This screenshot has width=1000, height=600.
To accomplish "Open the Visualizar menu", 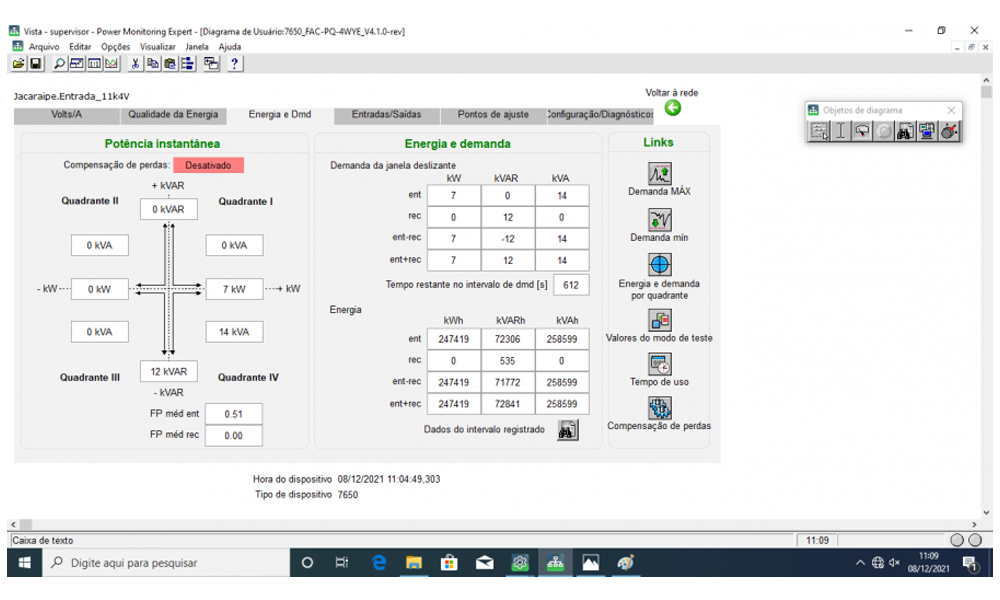I will tap(158, 46).
